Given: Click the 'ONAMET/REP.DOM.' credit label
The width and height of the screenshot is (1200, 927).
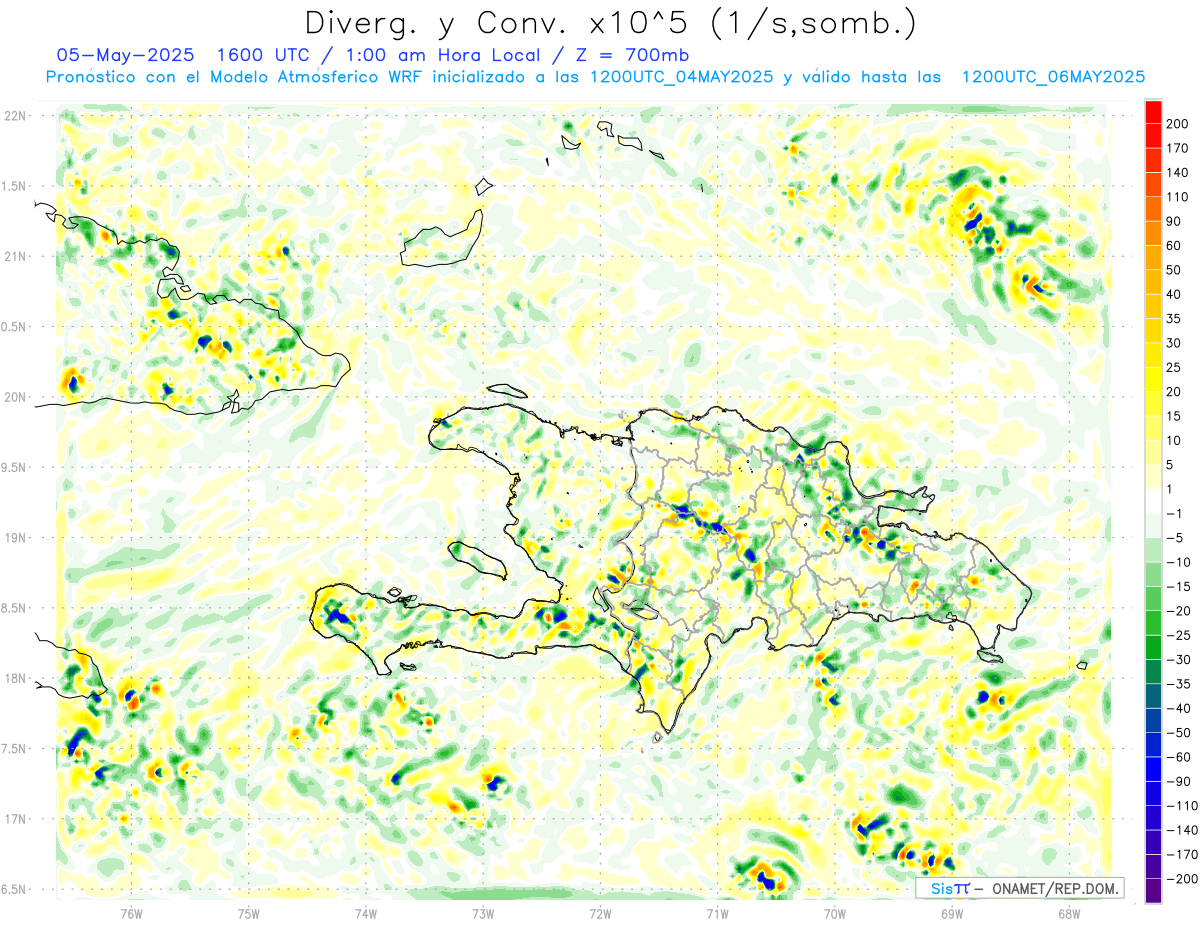Looking at the screenshot, I should pyautogui.click(x=1055, y=888).
